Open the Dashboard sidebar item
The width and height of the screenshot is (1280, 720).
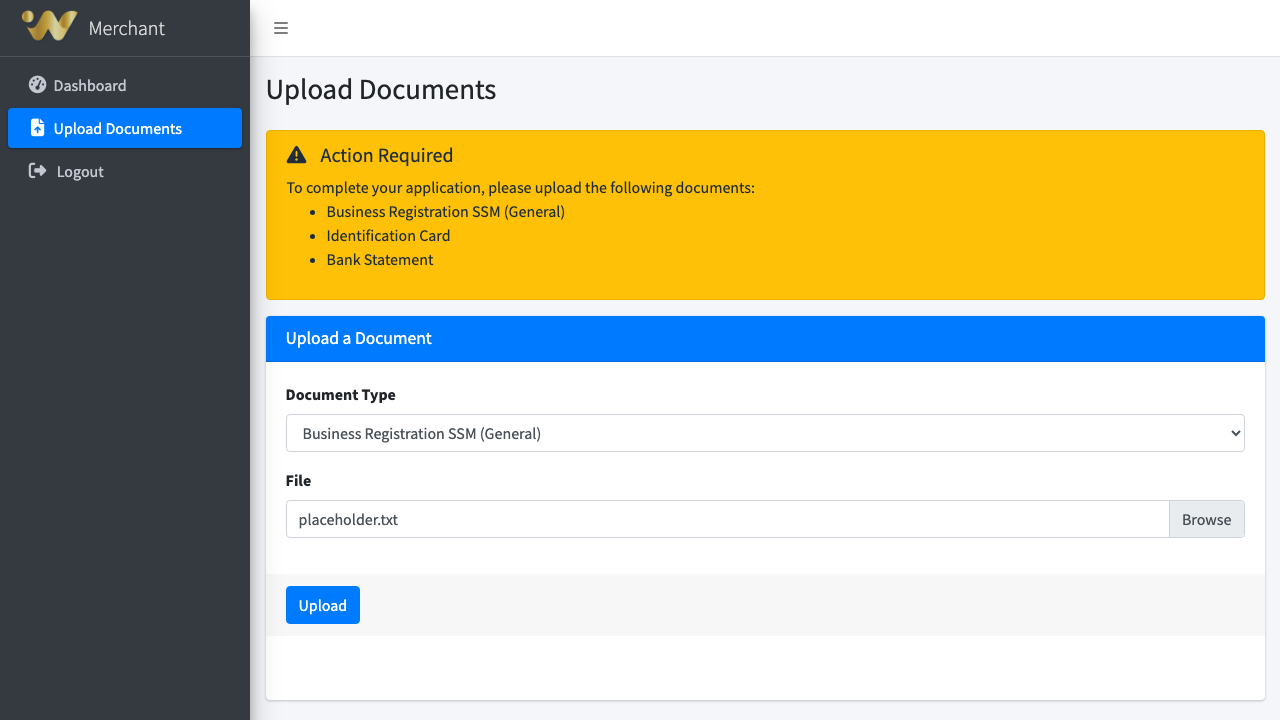125,85
